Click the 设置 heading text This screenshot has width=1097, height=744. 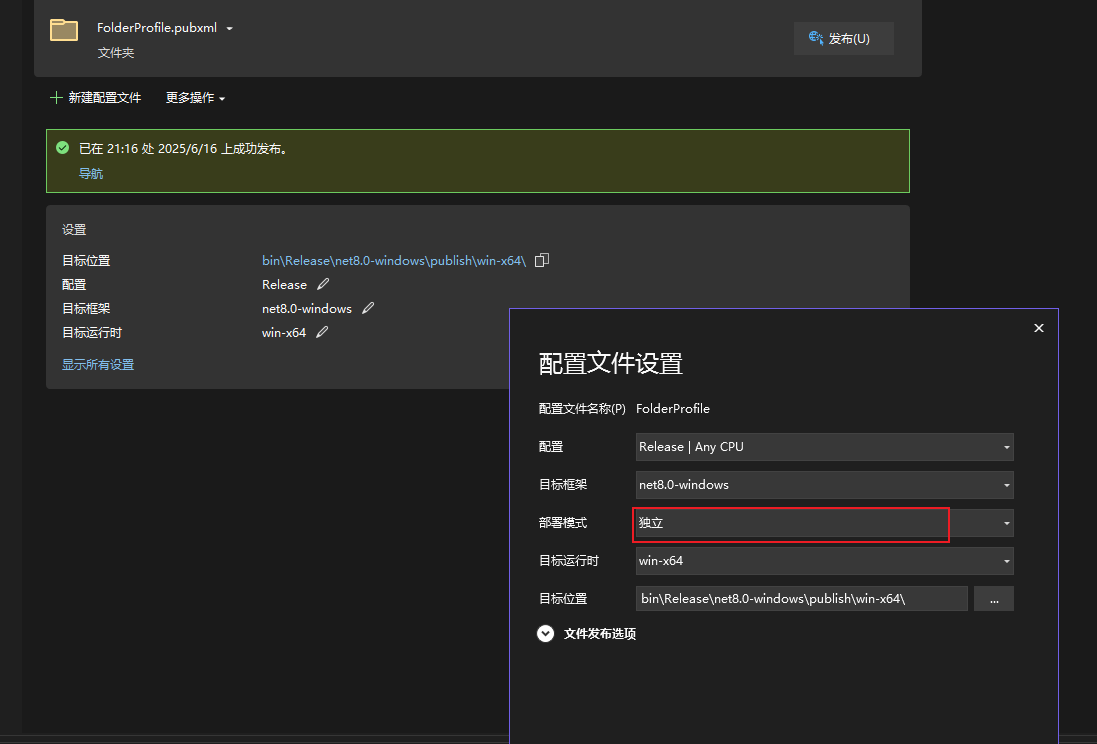click(74, 230)
